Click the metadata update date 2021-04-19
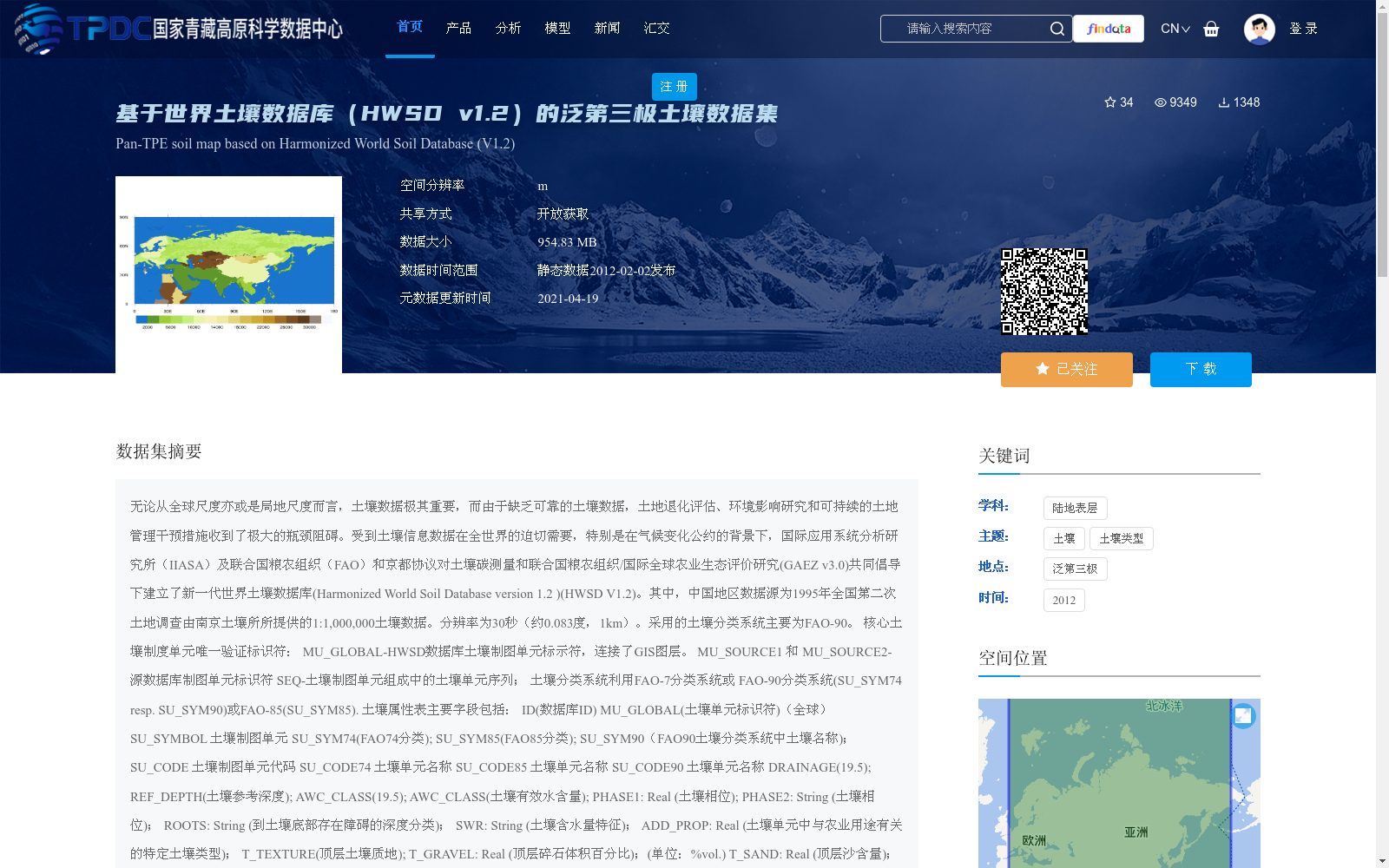The image size is (1389, 868). pyautogui.click(x=568, y=299)
